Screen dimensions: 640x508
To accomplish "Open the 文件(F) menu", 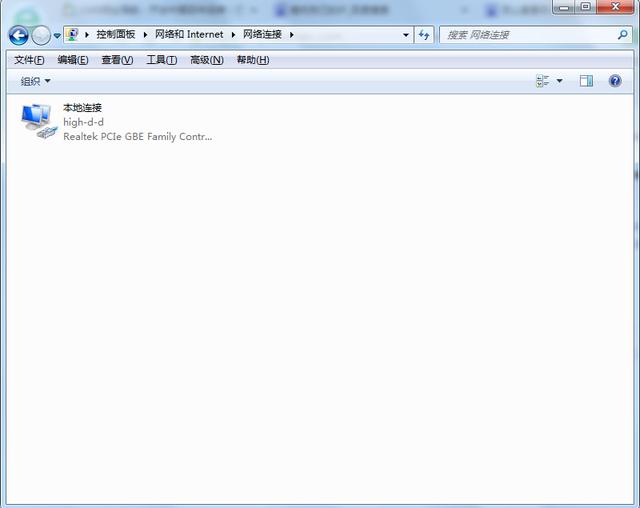I will point(29,60).
